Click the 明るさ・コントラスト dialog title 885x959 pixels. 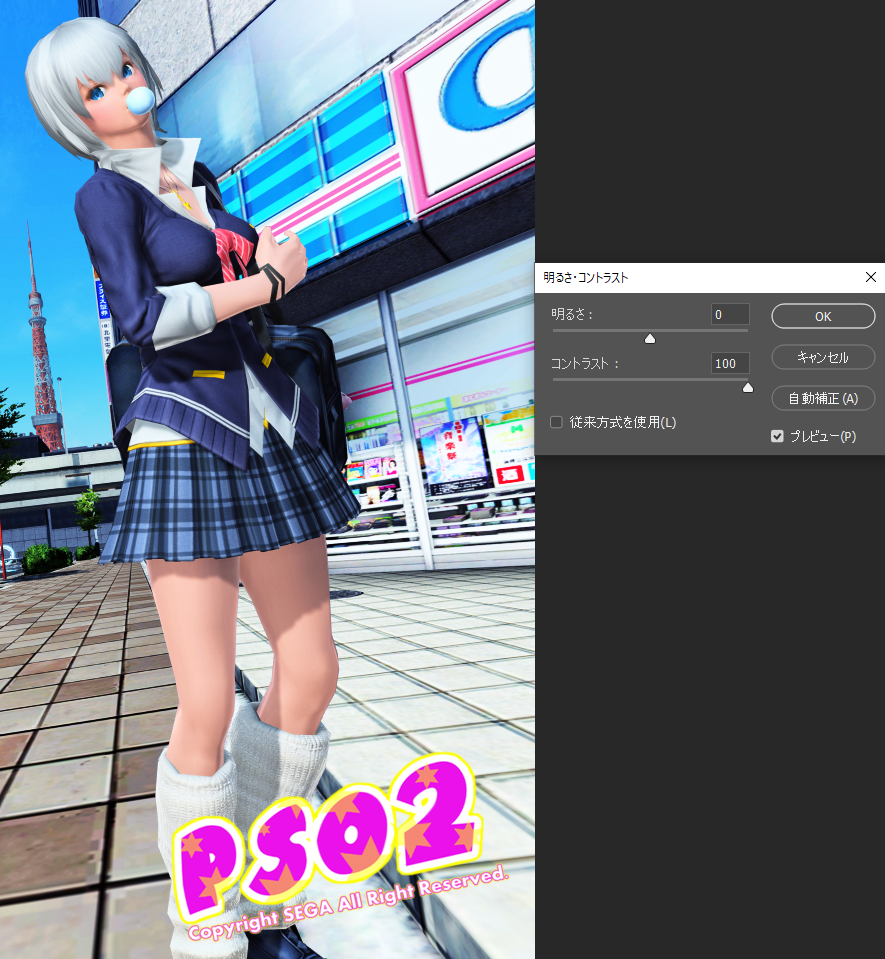585,278
